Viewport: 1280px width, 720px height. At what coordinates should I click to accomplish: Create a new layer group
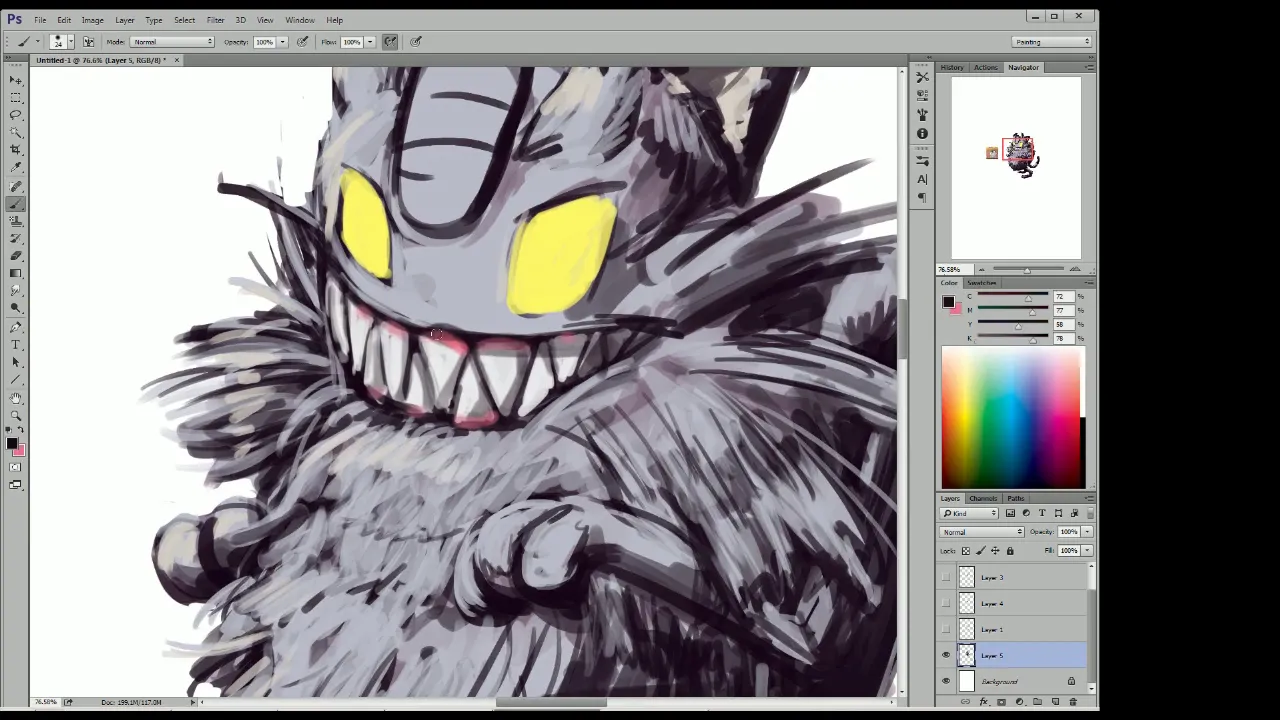tap(1037, 702)
